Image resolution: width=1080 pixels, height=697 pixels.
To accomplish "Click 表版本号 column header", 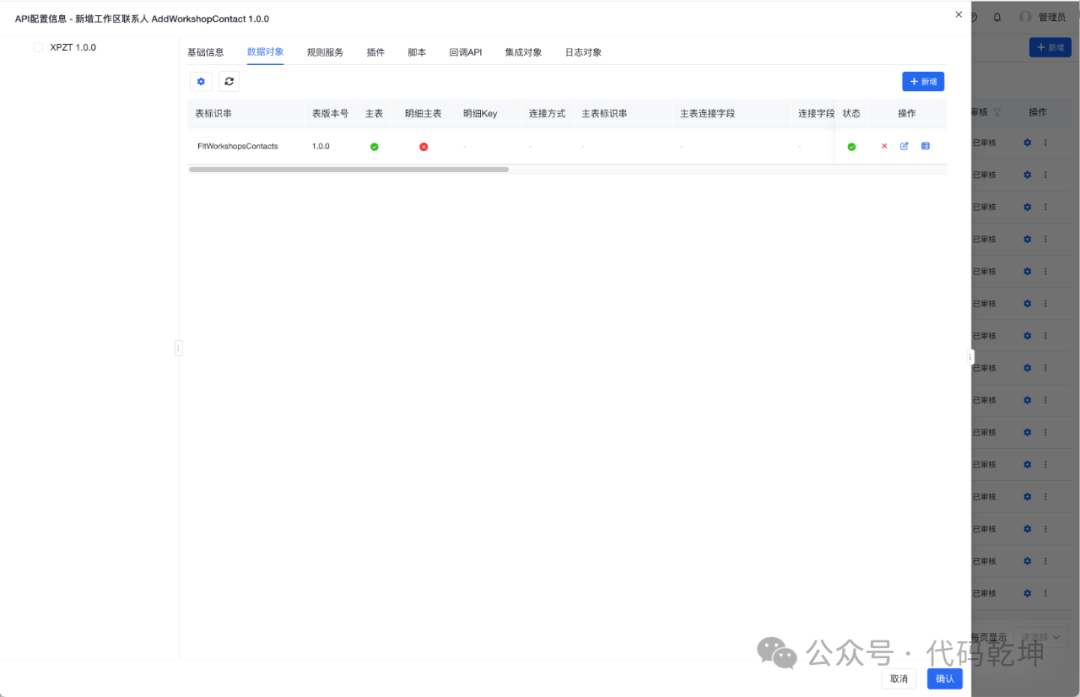I will (330, 114).
